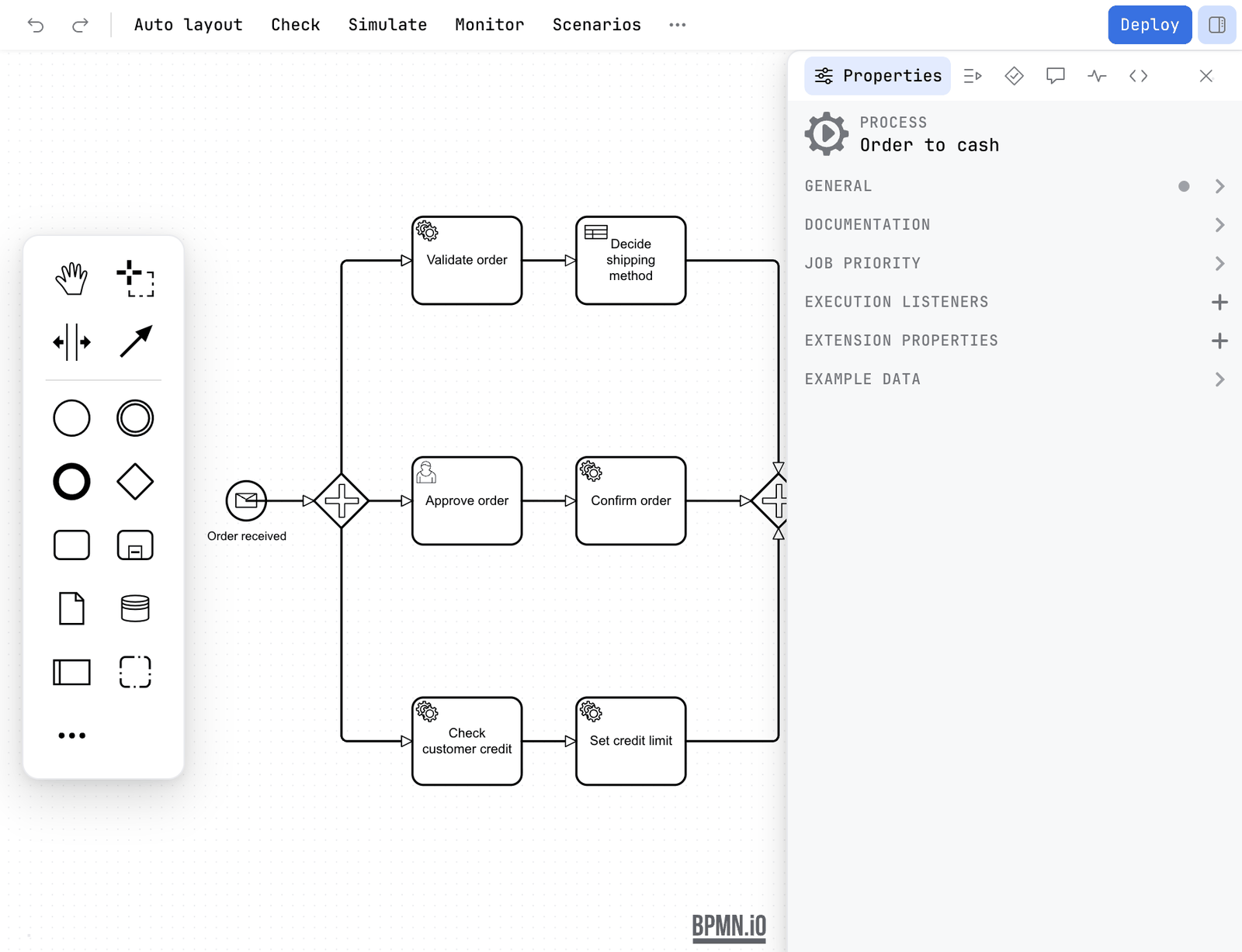Select the global connect arrow tool
The height and width of the screenshot is (952, 1242).
pyautogui.click(x=135, y=342)
